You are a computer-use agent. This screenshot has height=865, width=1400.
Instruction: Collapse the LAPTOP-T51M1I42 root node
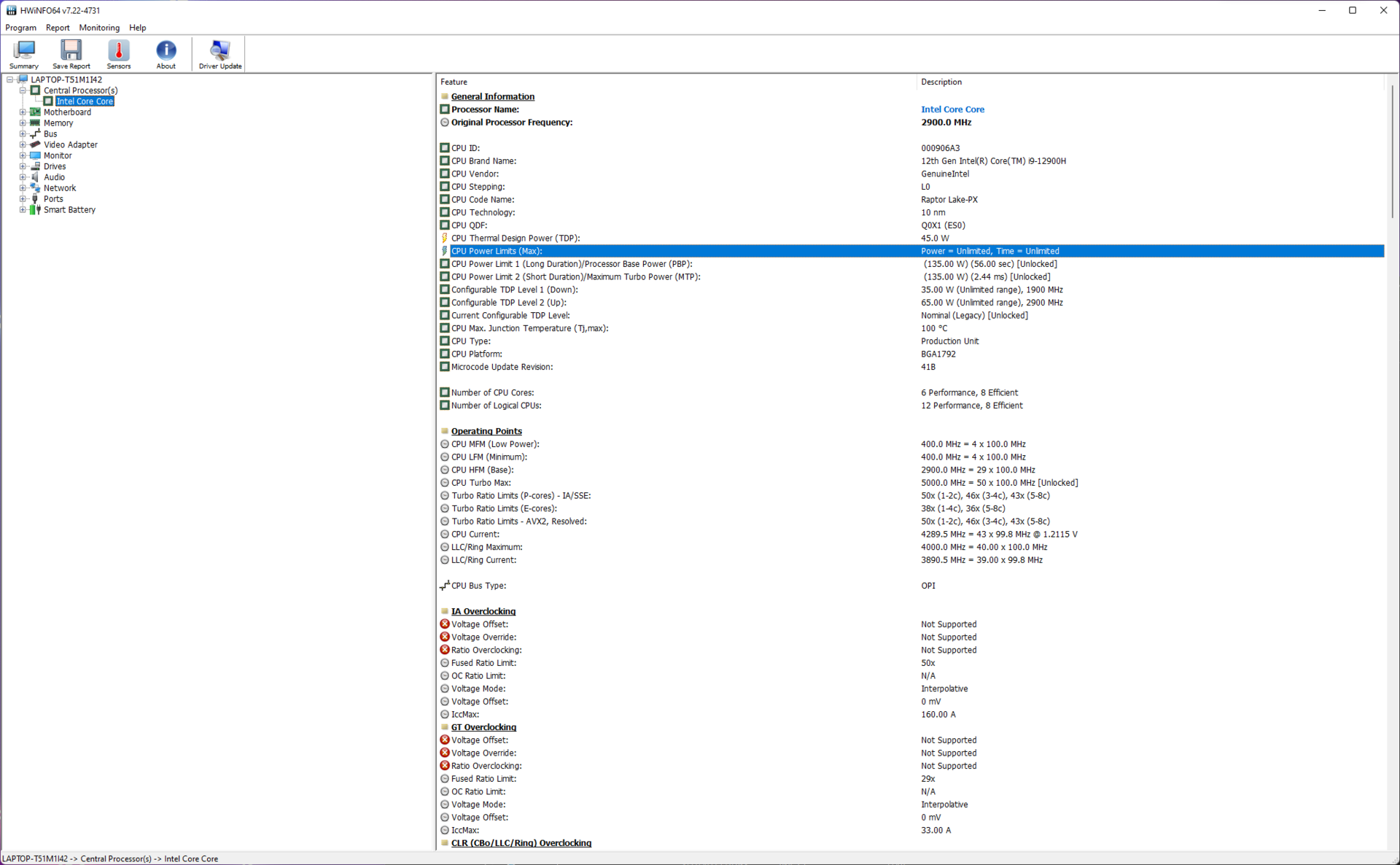coord(10,79)
